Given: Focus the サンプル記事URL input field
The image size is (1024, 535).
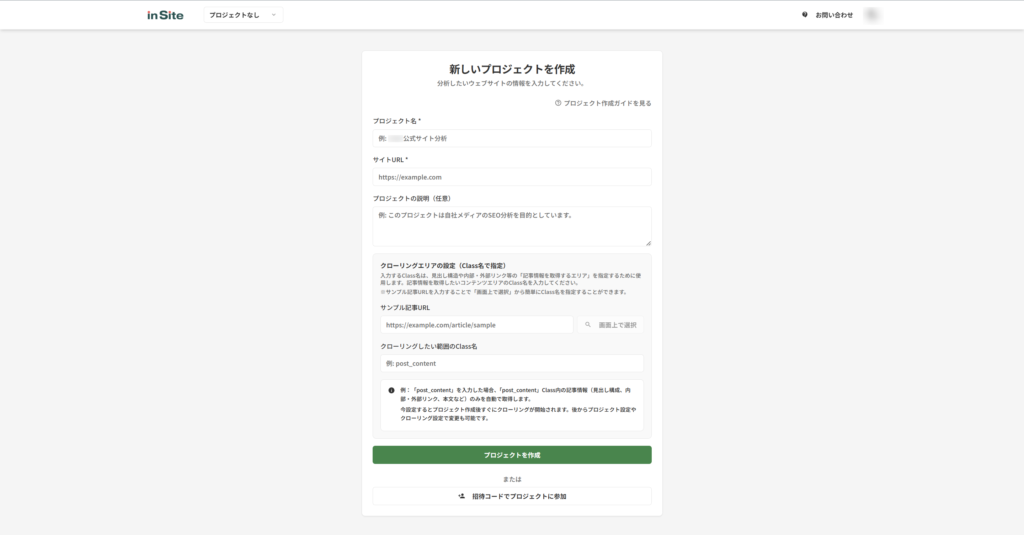Looking at the screenshot, I should (x=476, y=325).
